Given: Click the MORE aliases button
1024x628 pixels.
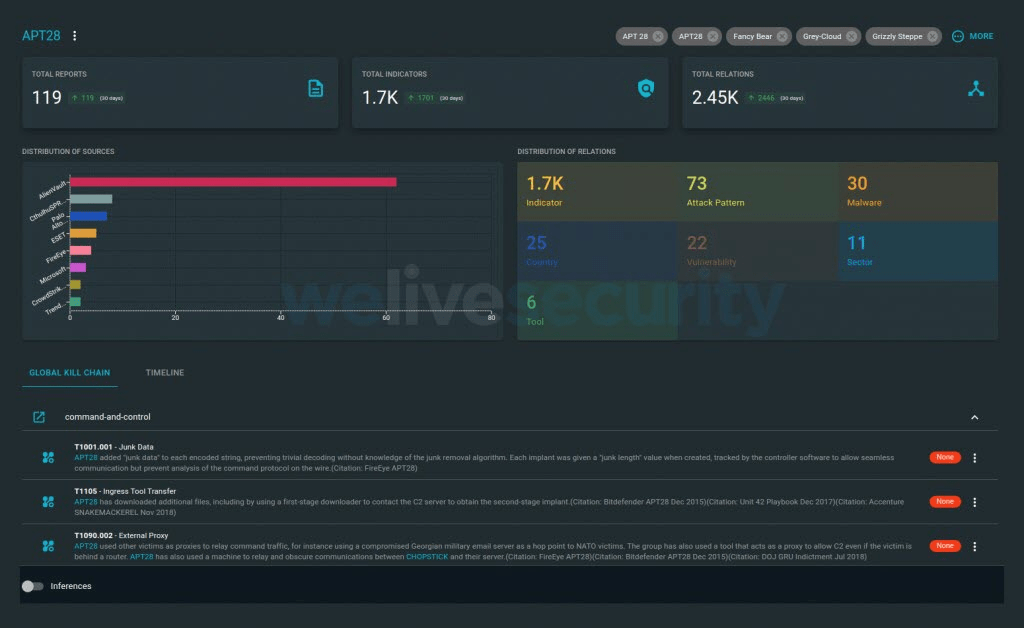Looking at the screenshot, I should point(972,36).
